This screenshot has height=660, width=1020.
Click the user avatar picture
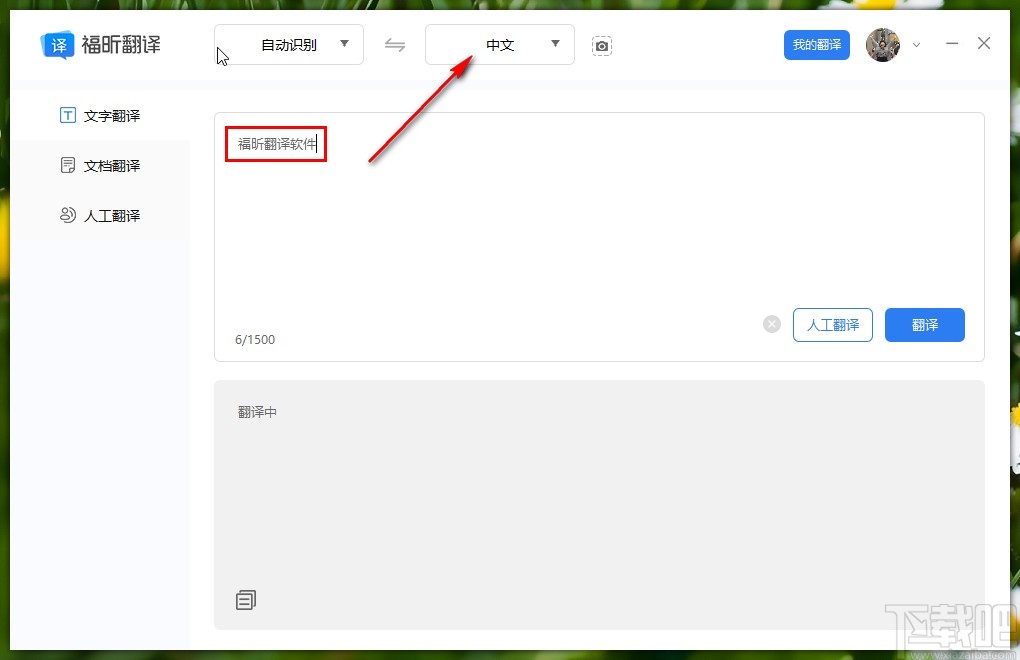tap(883, 45)
